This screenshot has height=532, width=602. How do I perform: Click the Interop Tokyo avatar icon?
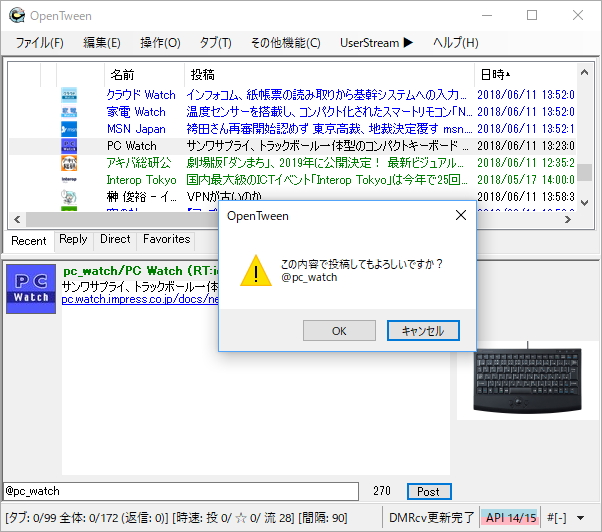69,180
